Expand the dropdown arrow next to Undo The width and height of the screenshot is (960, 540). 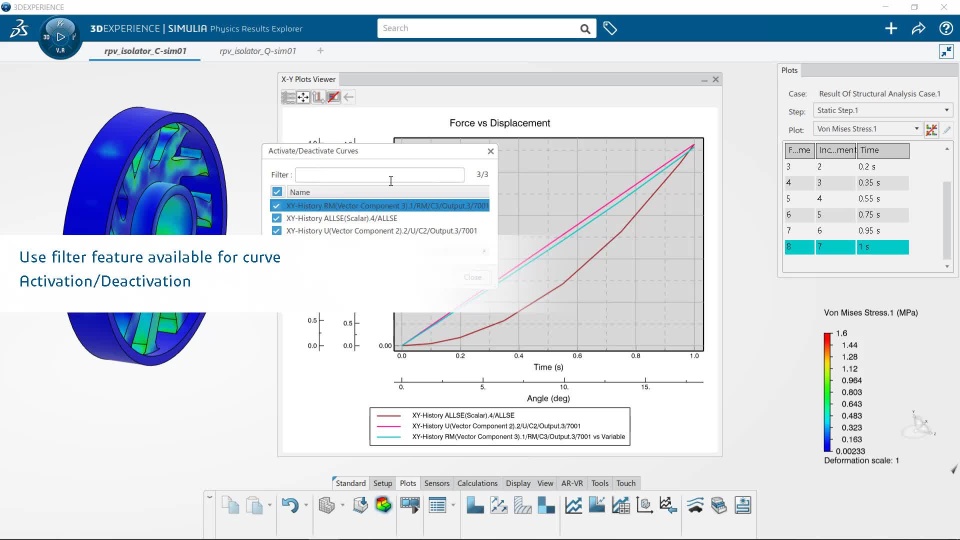coord(306,505)
